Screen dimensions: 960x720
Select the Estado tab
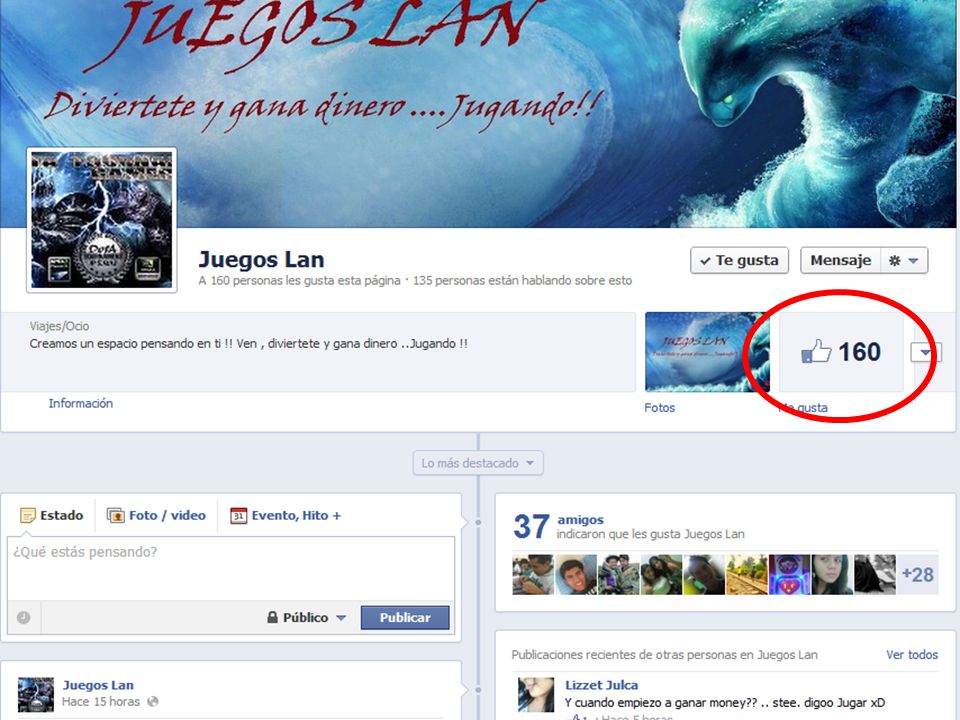51,516
